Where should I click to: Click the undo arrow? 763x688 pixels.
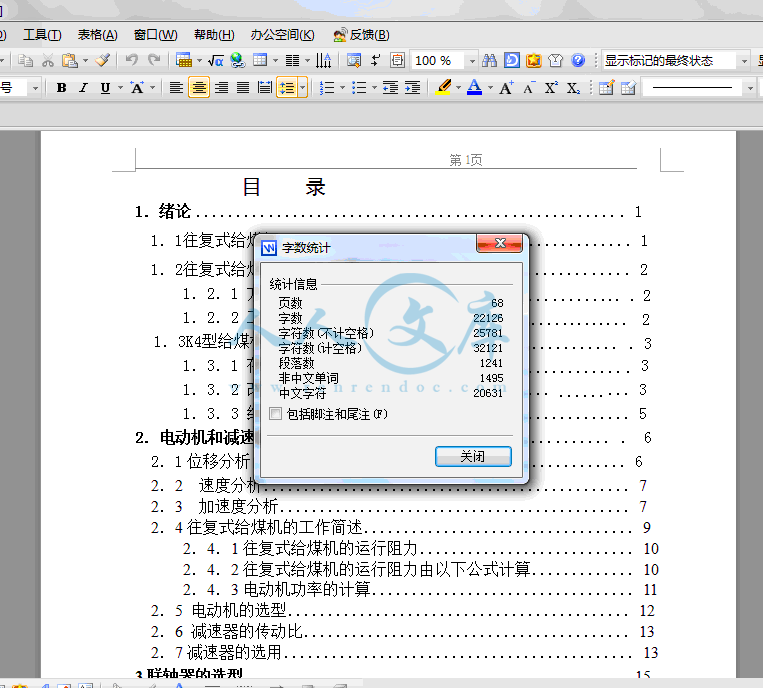[131, 61]
